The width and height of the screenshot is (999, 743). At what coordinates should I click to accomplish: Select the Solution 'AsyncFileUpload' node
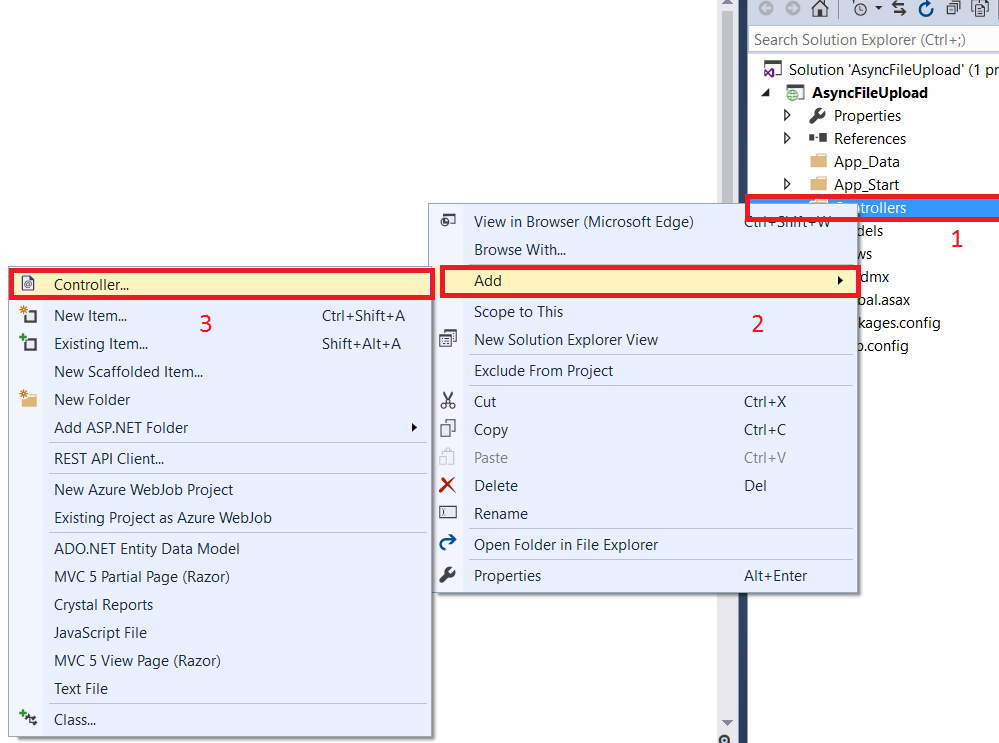(x=893, y=69)
